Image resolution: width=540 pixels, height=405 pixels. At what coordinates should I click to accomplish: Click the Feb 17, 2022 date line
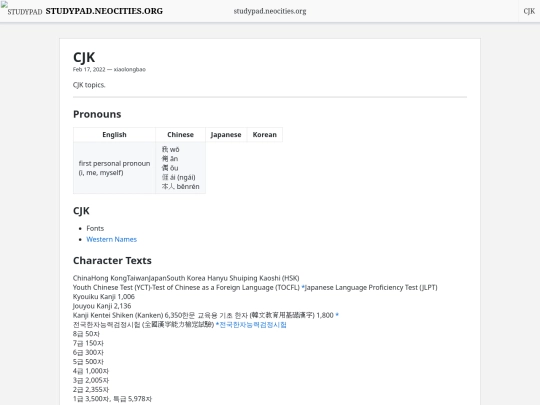click(109, 69)
